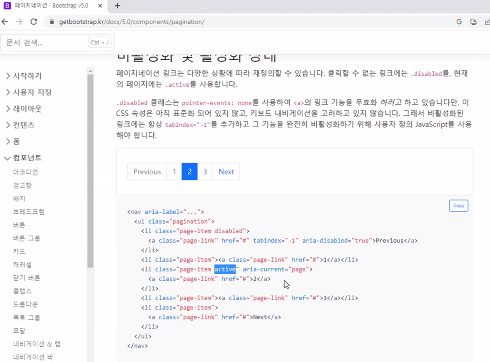Click 'pointer-events: none' inline code
Image resolution: width=490 pixels, height=362 pixels.
point(217,103)
